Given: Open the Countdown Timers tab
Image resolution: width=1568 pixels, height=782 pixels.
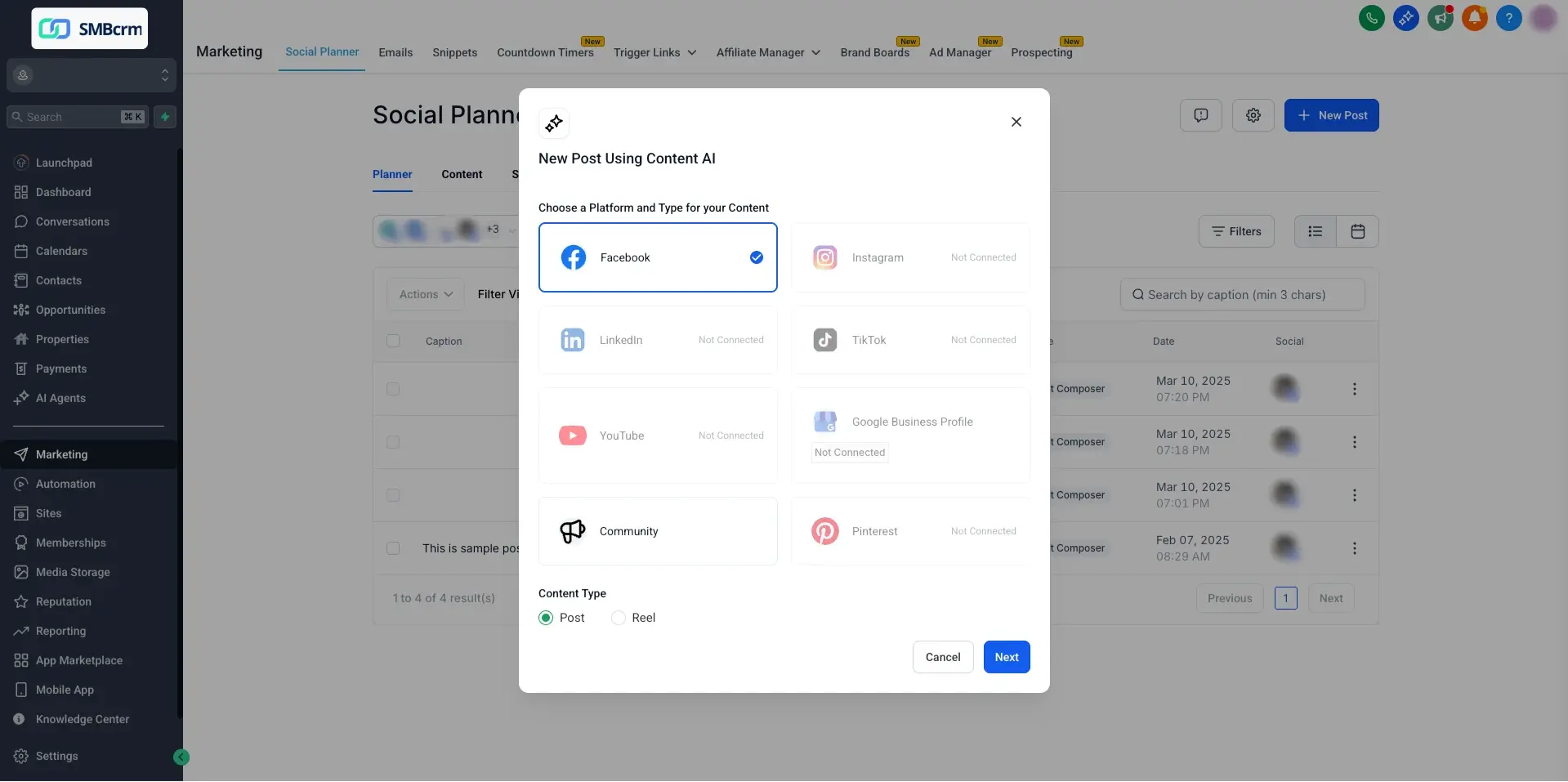Looking at the screenshot, I should pyautogui.click(x=545, y=52).
